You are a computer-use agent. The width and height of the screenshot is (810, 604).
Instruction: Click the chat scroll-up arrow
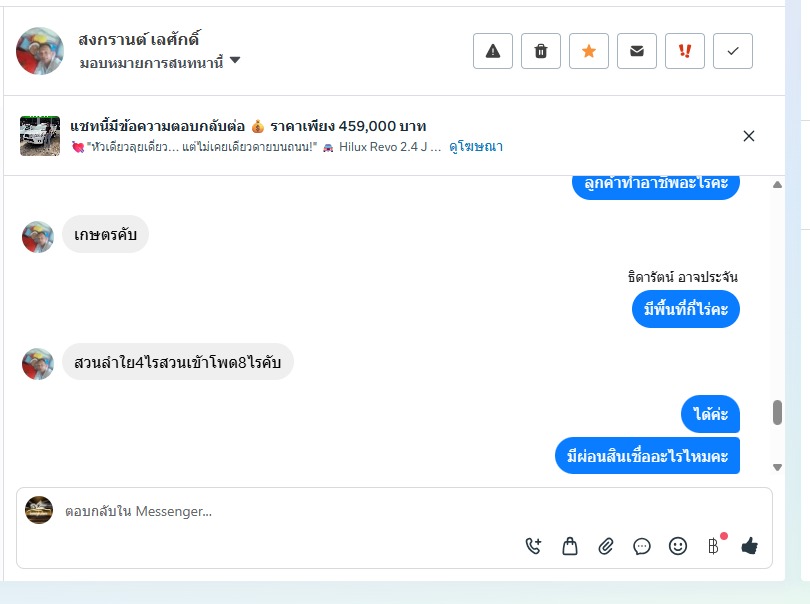coord(777,184)
